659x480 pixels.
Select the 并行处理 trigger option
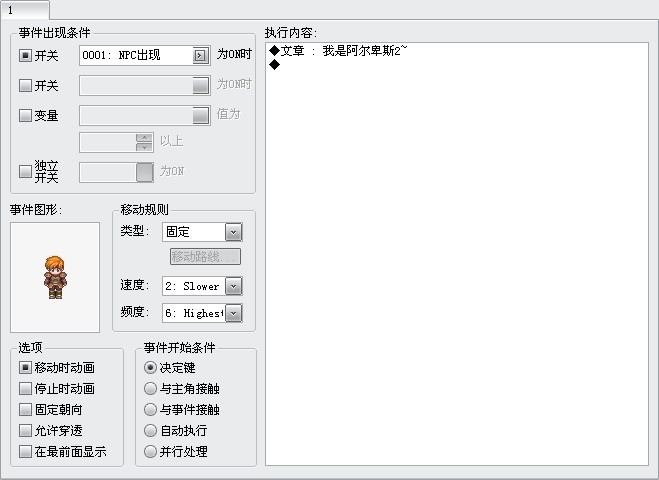tap(150, 451)
